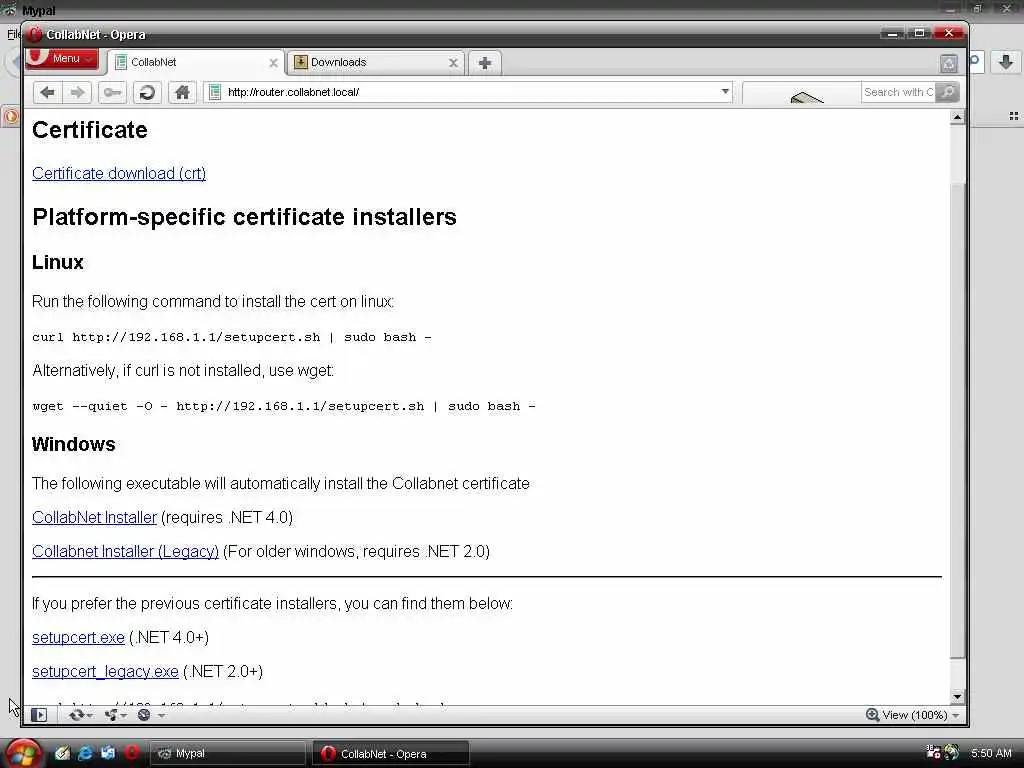Add a new tab with plus button
Viewport: 1024px width, 768px height.
point(485,63)
